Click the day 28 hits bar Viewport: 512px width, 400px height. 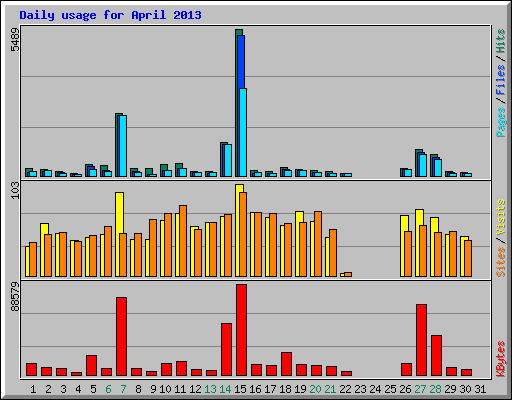(432, 165)
